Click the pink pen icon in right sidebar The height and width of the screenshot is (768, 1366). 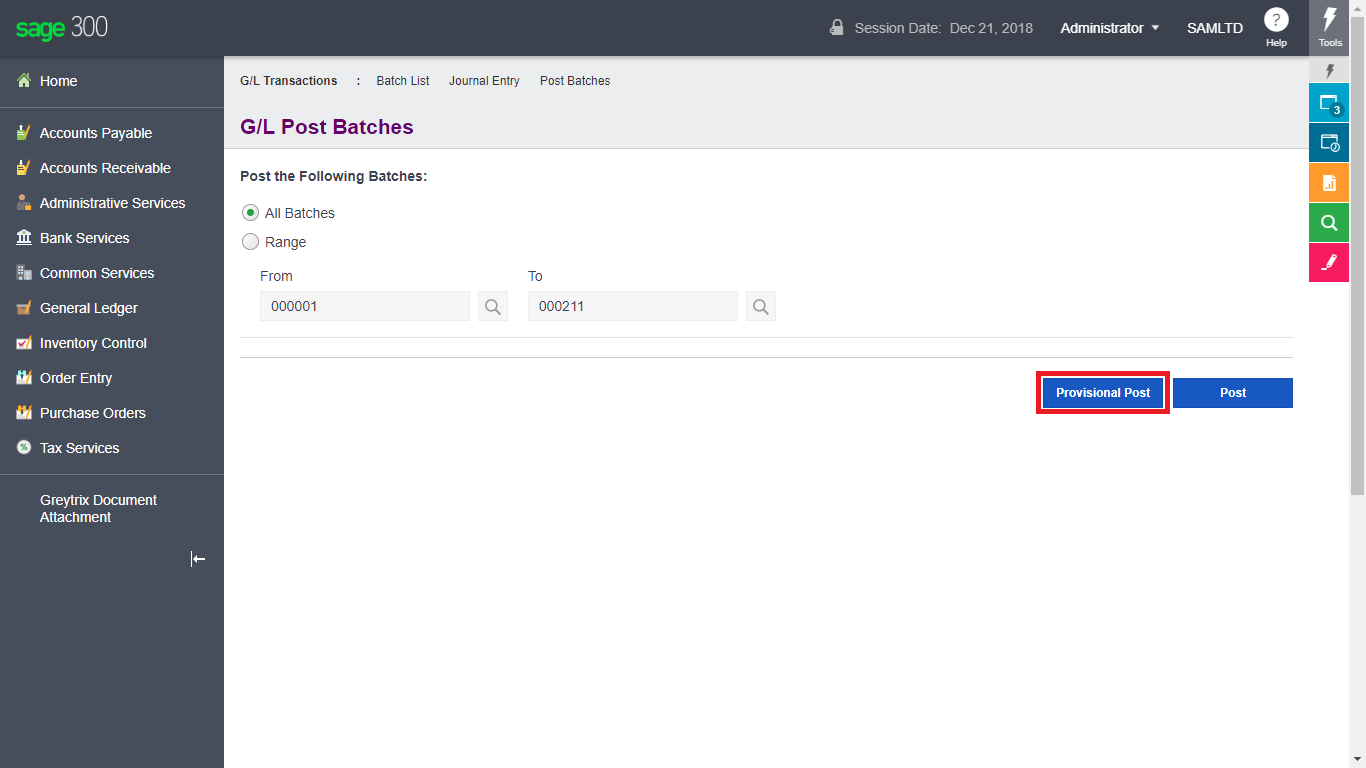pyautogui.click(x=1329, y=262)
